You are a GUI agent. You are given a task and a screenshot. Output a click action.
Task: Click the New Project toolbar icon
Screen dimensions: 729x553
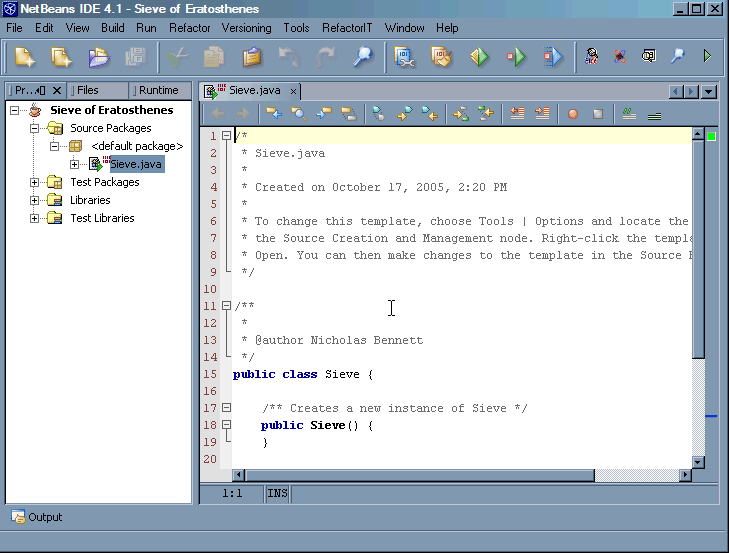24,57
